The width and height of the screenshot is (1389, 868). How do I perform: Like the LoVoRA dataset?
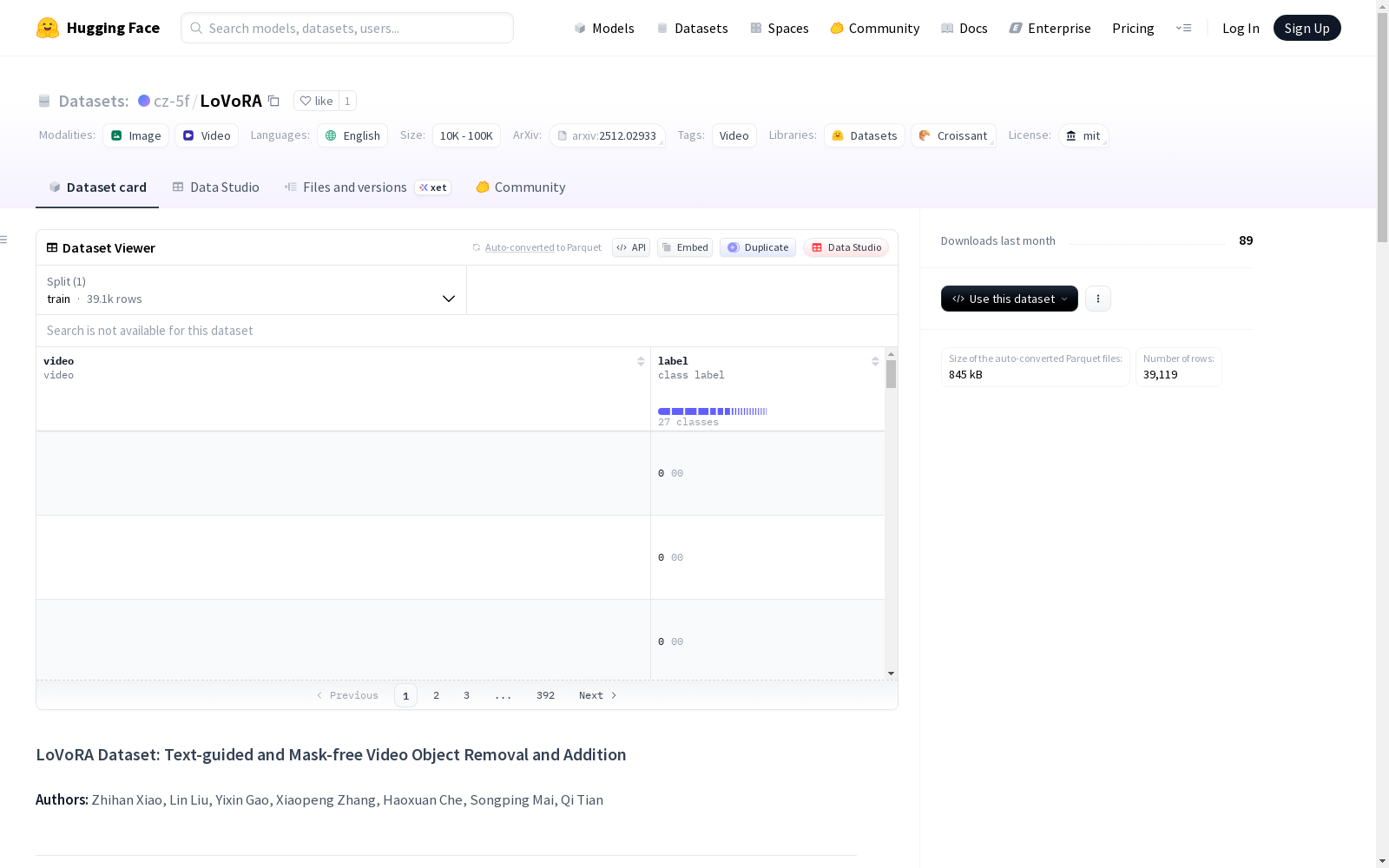click(316, 101)
